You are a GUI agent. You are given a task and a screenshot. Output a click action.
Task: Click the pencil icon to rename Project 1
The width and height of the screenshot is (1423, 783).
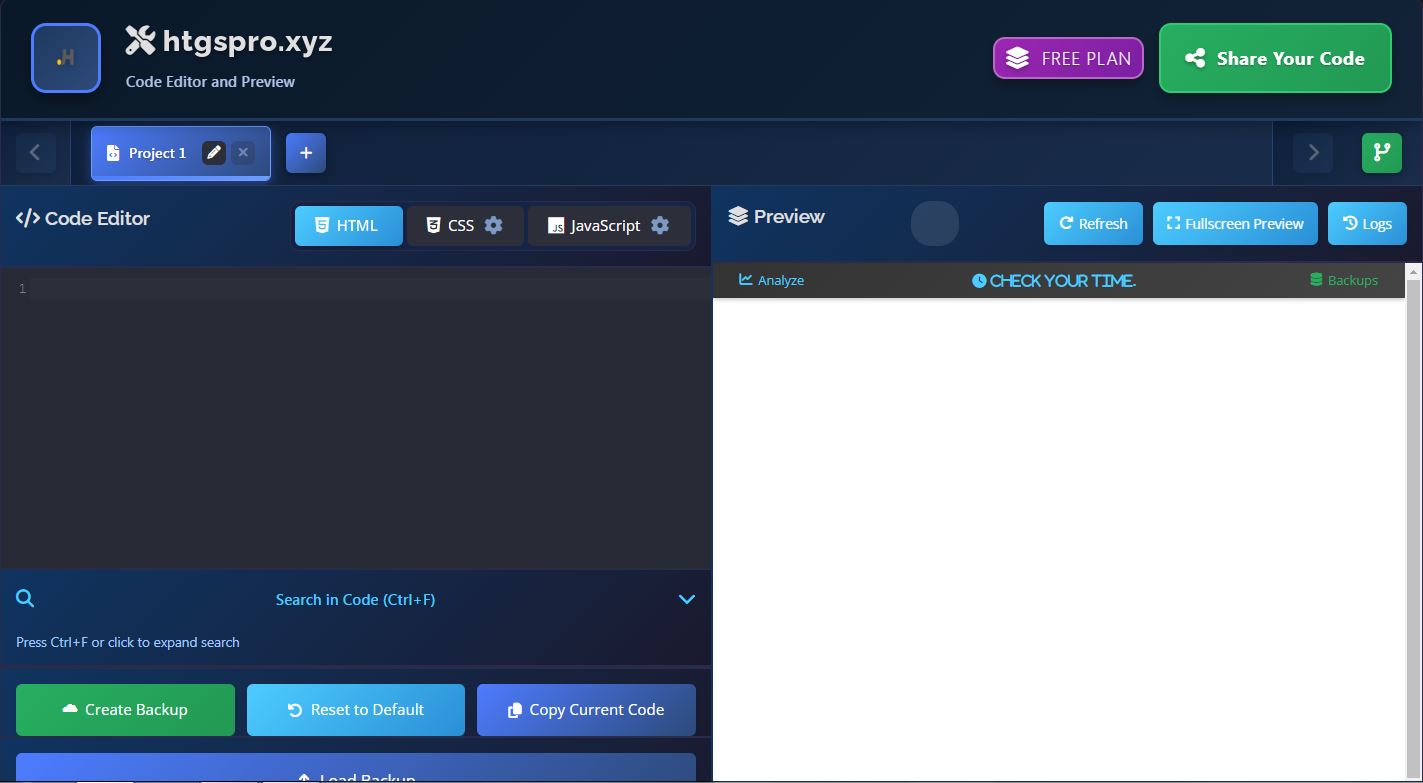213,152
